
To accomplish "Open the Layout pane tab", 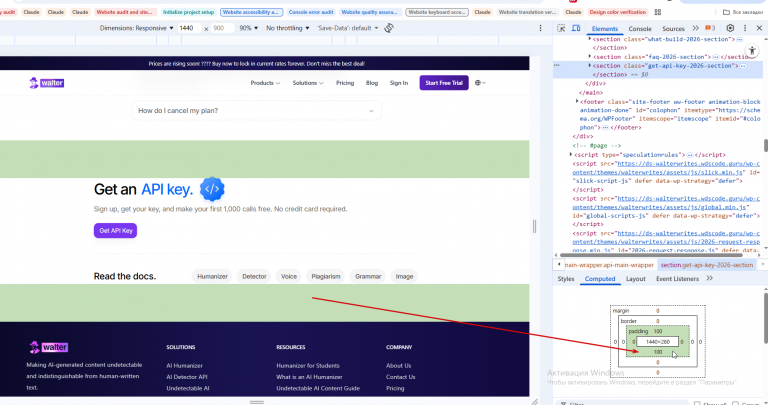I will coord(635,279).
